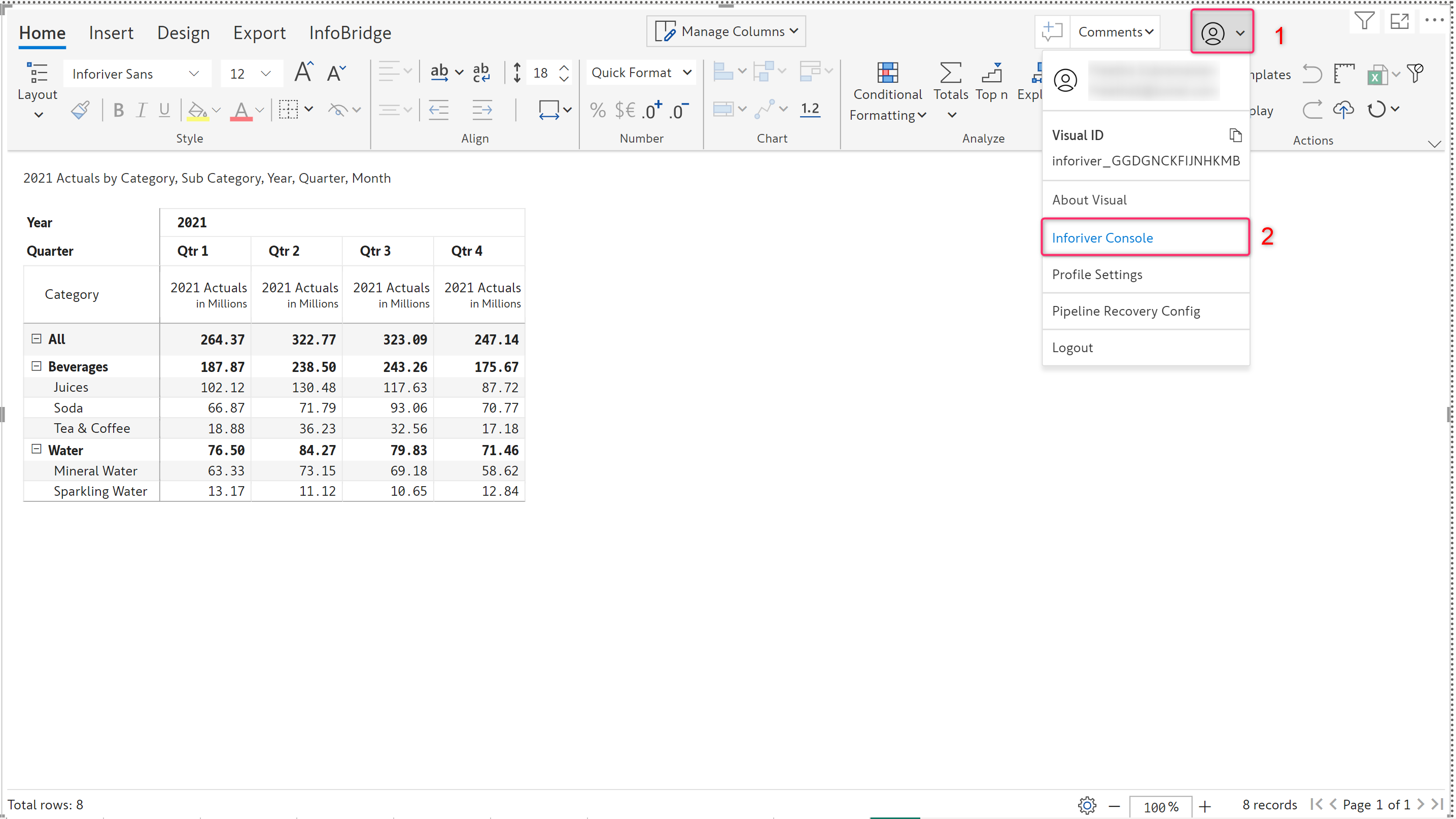This screenshot has height=819, width=1456.
Task: Toggle italic text formatting
Action: (142, 110)
